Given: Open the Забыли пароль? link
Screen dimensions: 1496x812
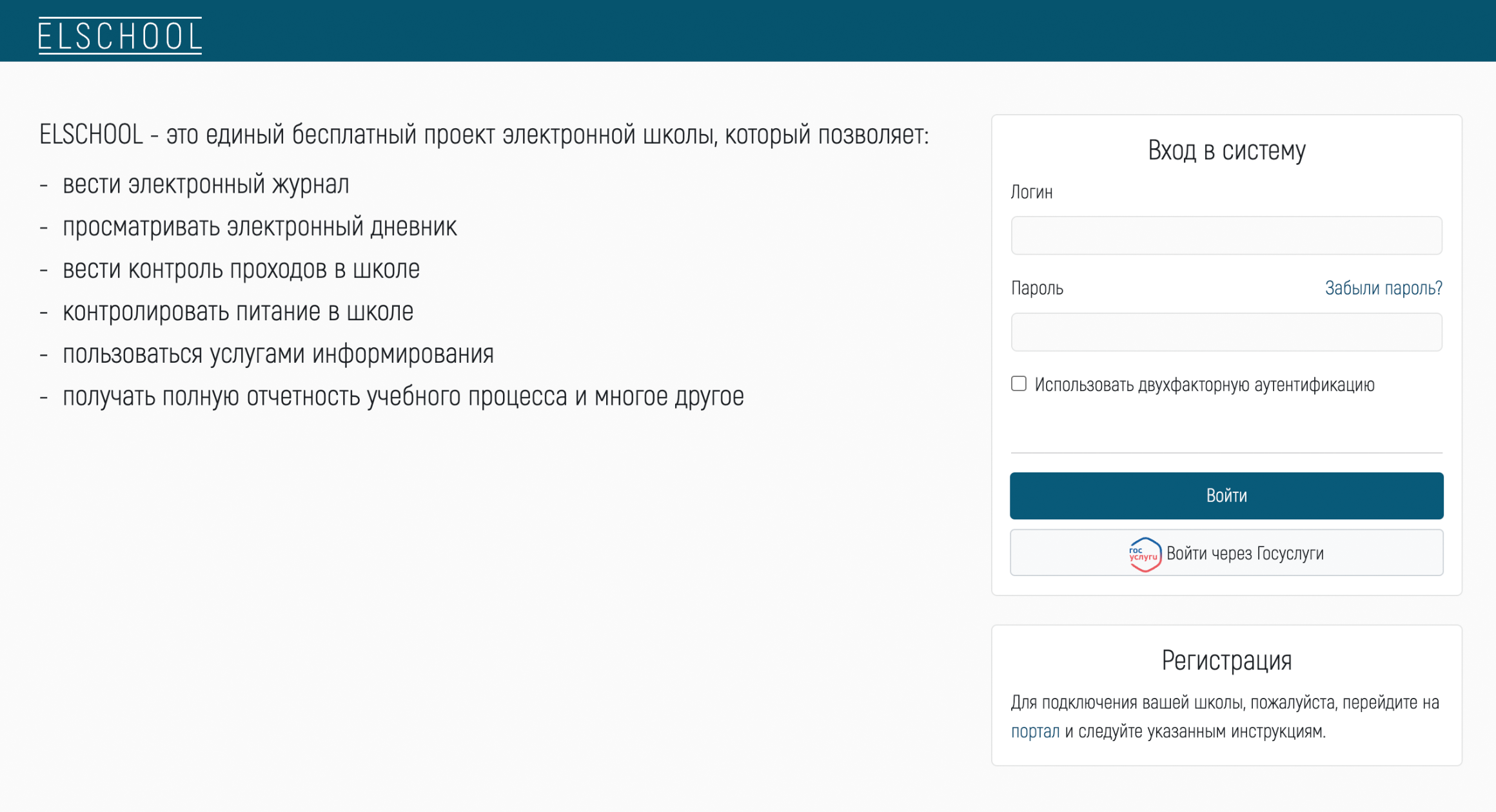Looking at the screenshot, I should pos(1384,288).
